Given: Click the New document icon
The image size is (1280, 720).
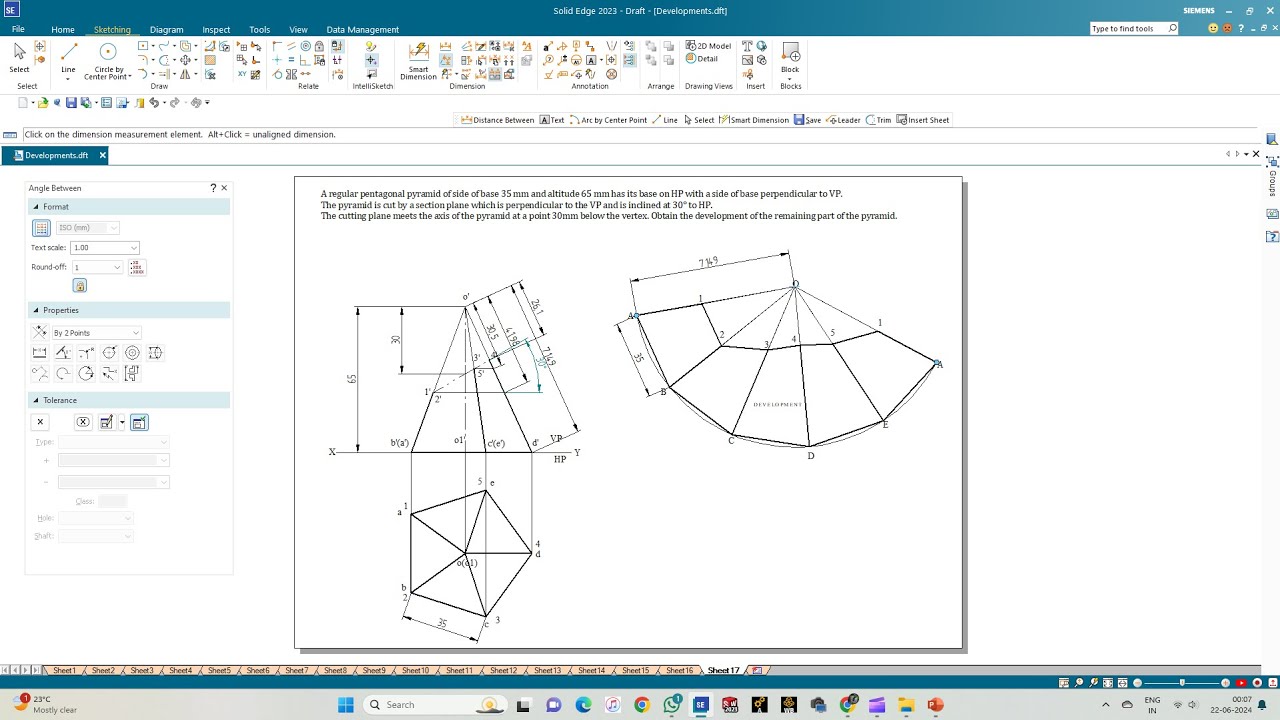Looking at the screenshot, I should pos(22,103).
